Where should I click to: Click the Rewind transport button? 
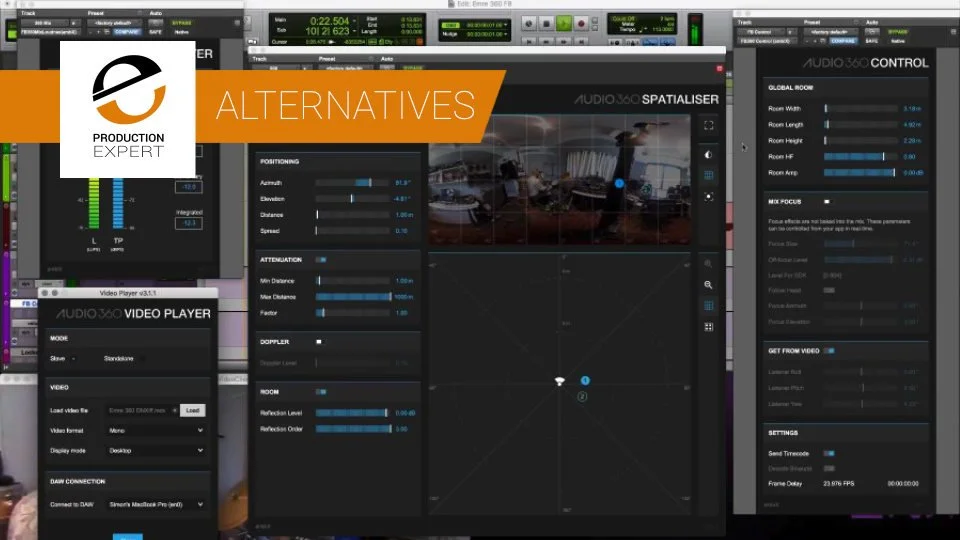tap(546, 42)
